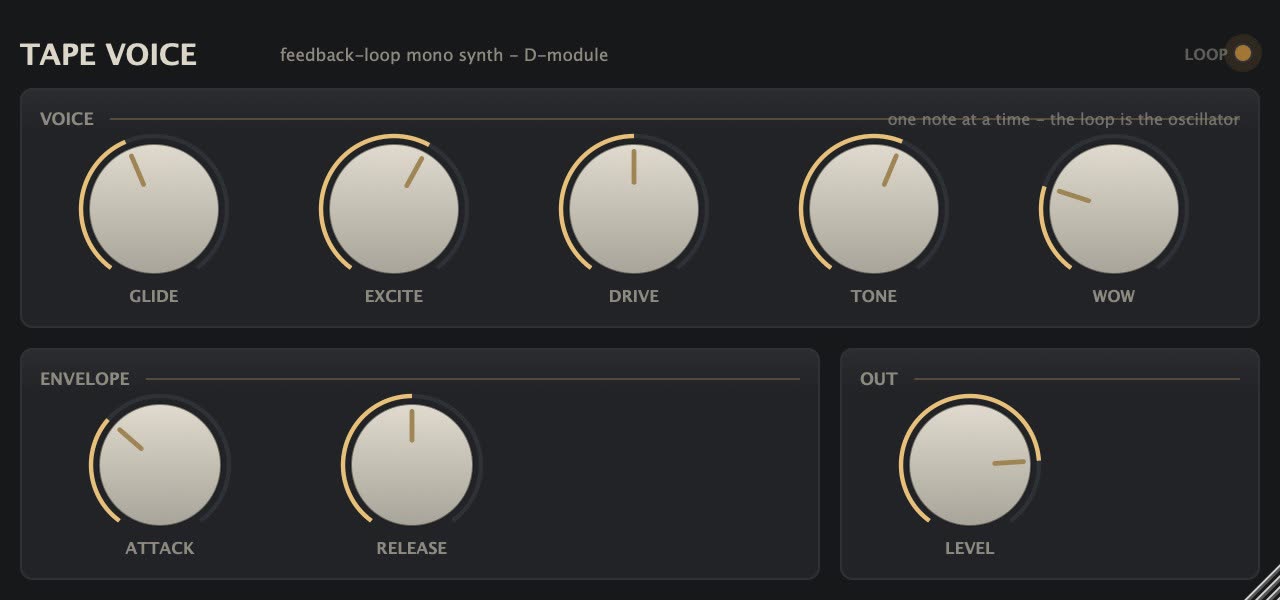This screenshot has width=1280, height=600.
Task: Click the TAPE VOICE title
Action: tap(108, 54)
